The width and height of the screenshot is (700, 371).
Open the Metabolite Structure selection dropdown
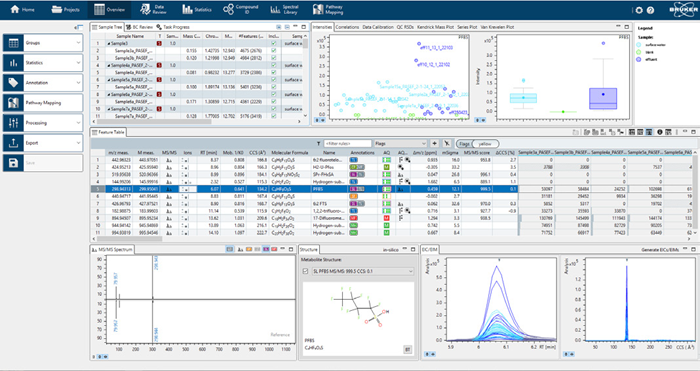tap(362, 271)
